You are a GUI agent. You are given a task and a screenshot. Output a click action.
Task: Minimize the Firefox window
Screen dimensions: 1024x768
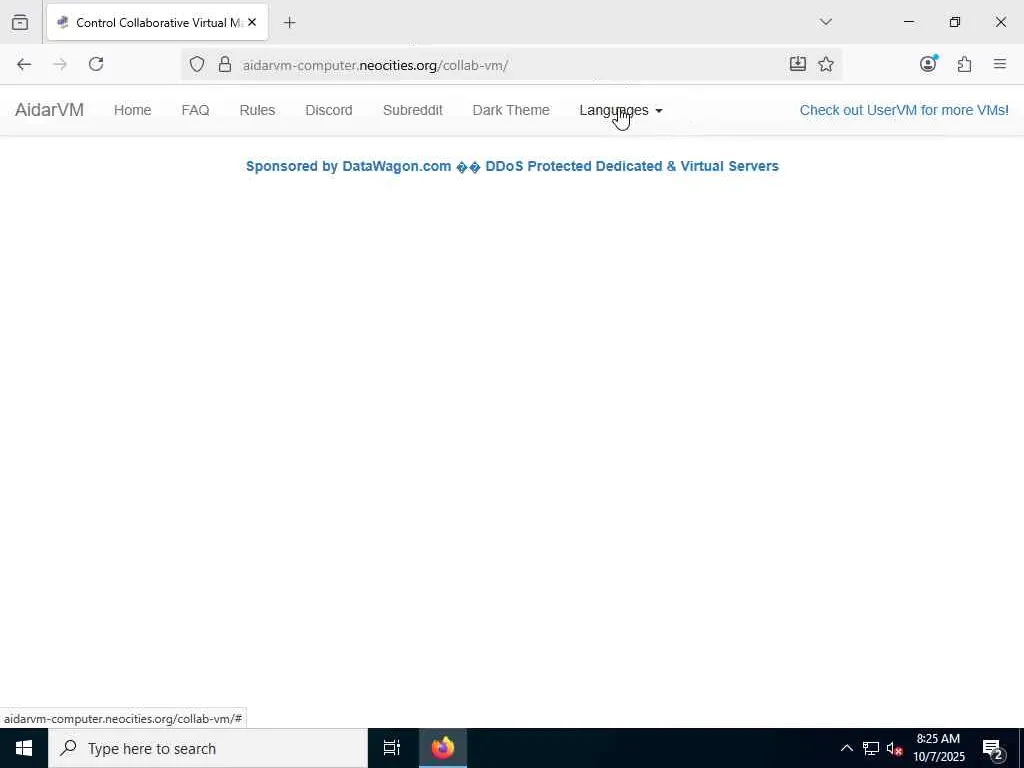(x=908, y=22)
